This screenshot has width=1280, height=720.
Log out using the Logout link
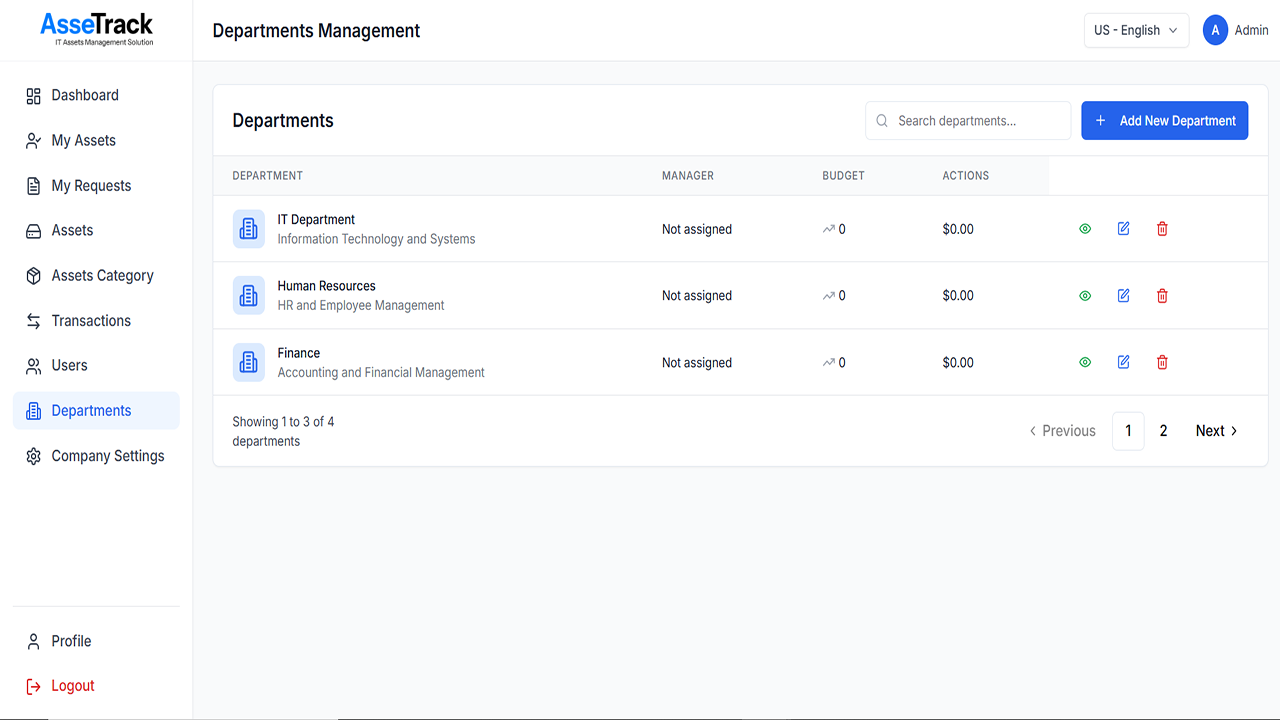[x=72, y=686]
